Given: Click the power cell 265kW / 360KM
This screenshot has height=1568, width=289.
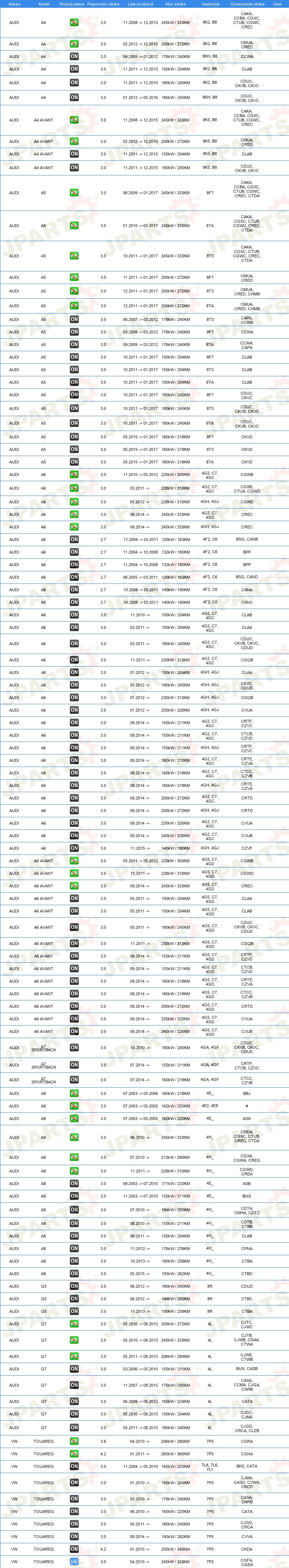Looking at the screenshot, I should coord(176,1454).
